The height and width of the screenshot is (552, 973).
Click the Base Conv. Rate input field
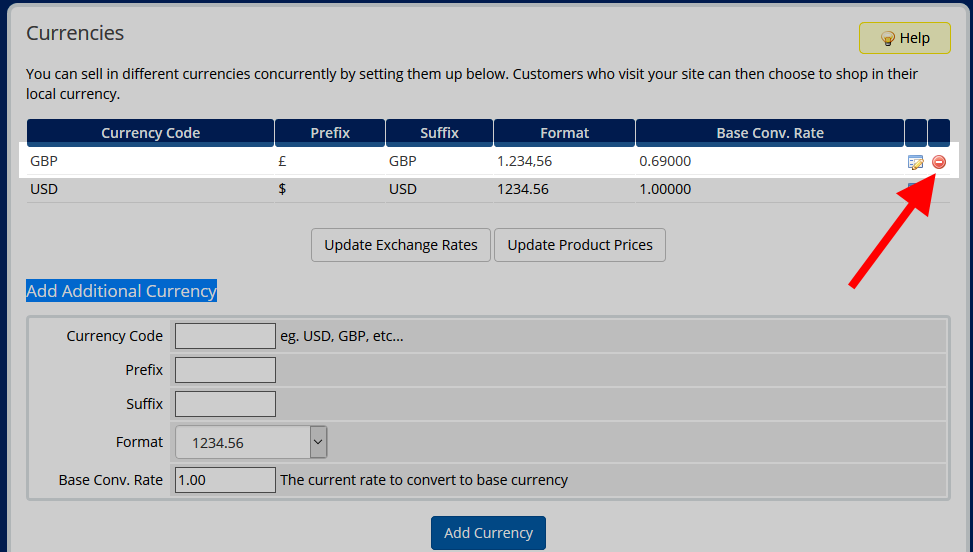tap(225, 480)
